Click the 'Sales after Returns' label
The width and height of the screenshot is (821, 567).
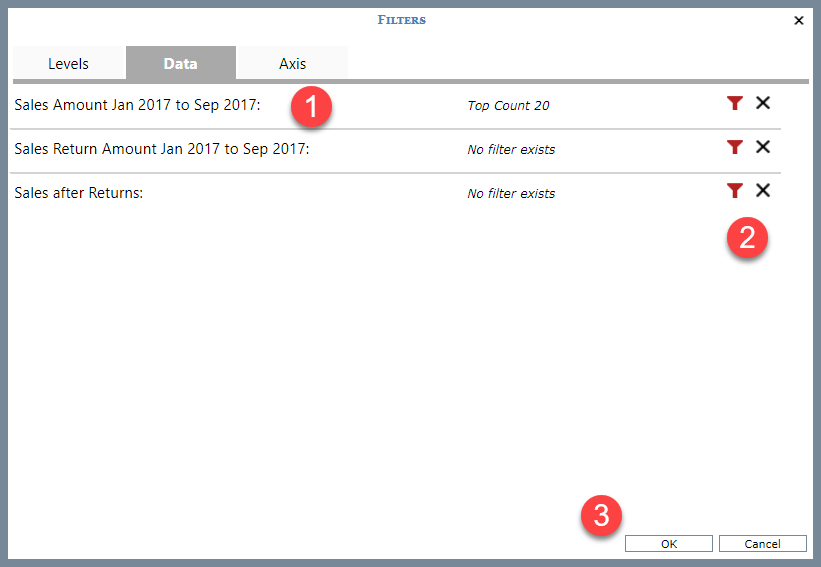(x=79, y=193)
